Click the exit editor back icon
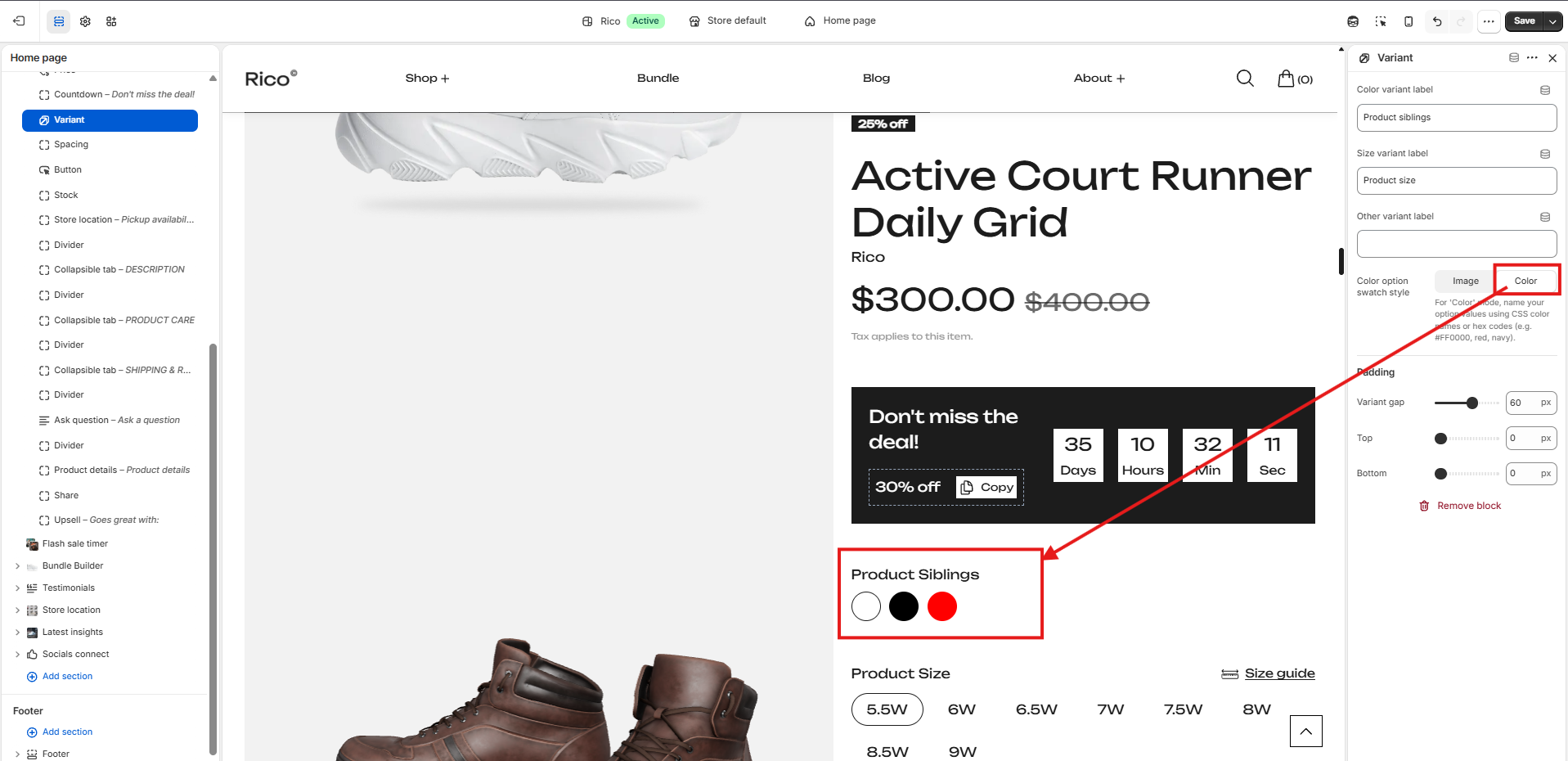The image size is (1568, 761). pos(19,21)
